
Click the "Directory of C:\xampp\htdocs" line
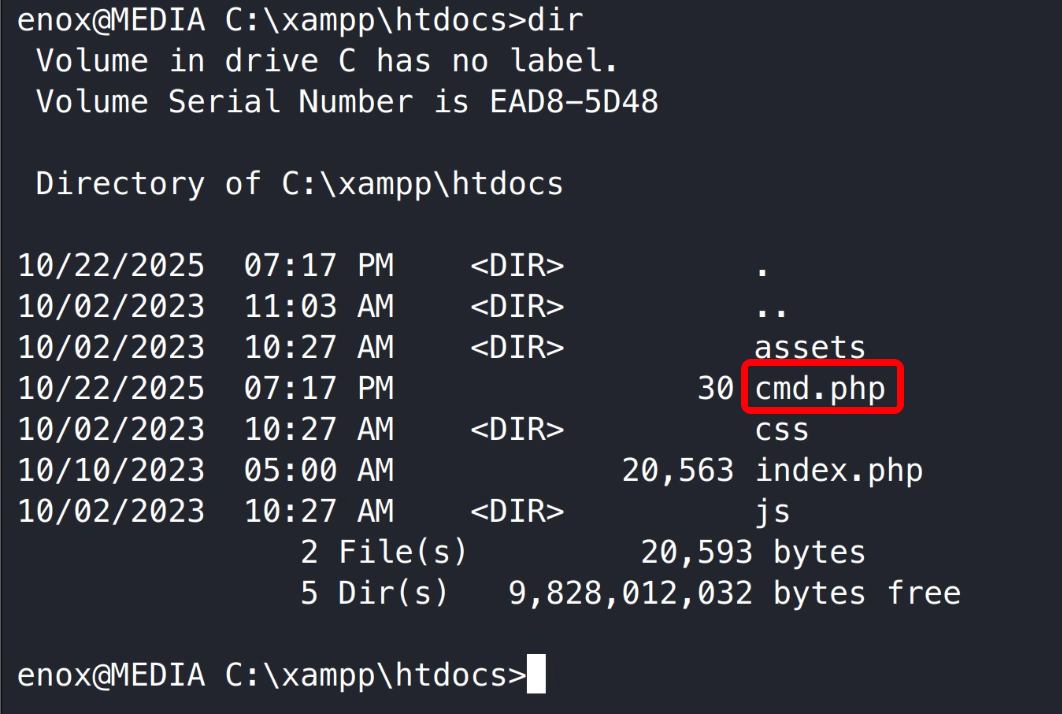tap(300, 183)
